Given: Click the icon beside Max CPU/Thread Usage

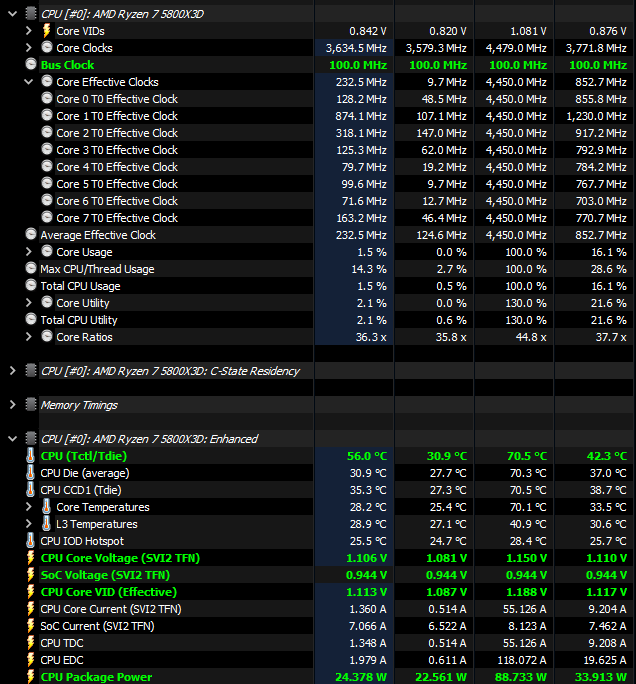Looking at the screenshot, I should click(31, 268).
